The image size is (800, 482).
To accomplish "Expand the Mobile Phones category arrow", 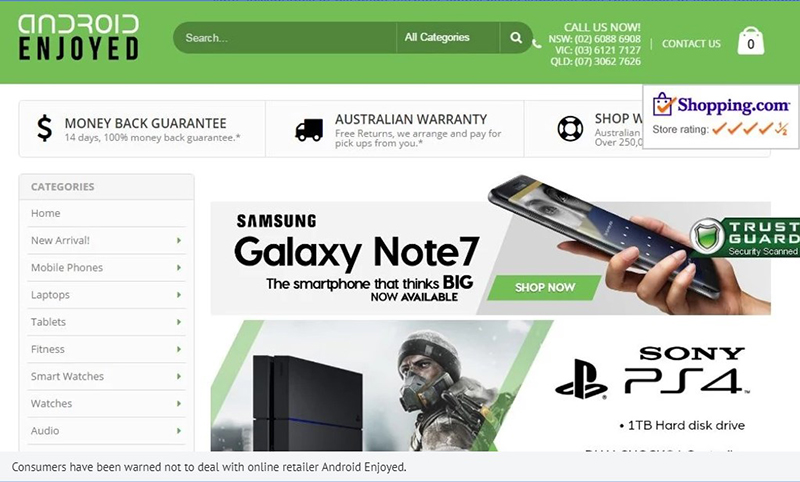I will tap(179, 267).
